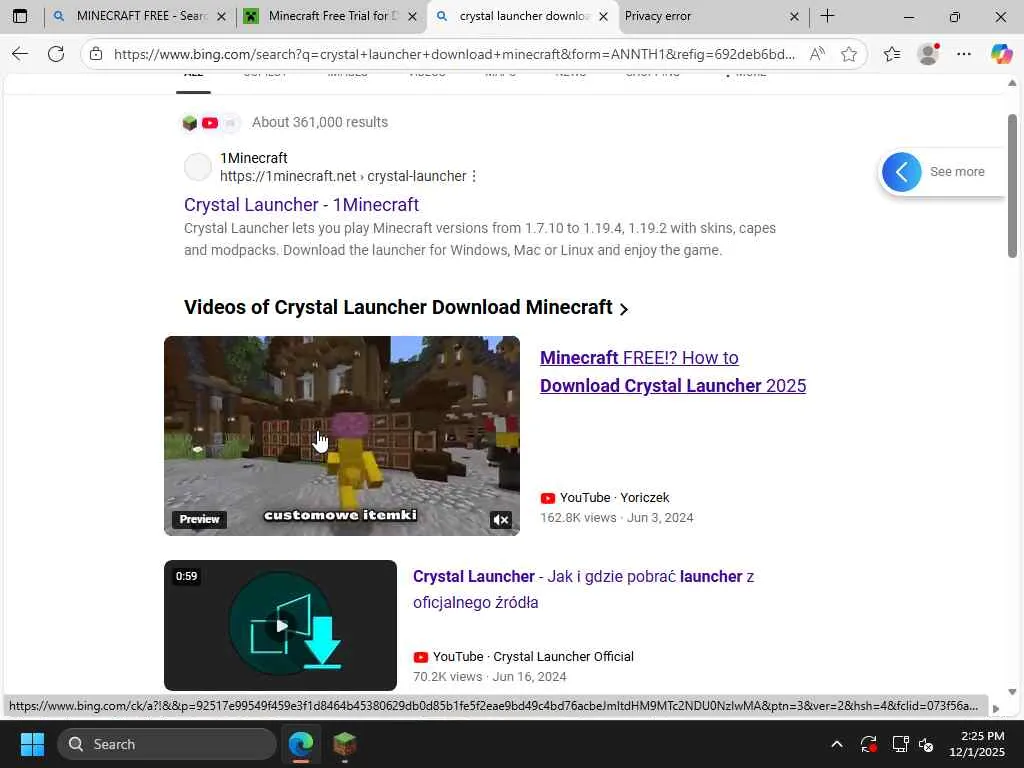Image resolution: width=1024 pixels, height=768 pixels.
Task: Play the Minecraft FREE video thumbnail
Action: tap(342, 436)
